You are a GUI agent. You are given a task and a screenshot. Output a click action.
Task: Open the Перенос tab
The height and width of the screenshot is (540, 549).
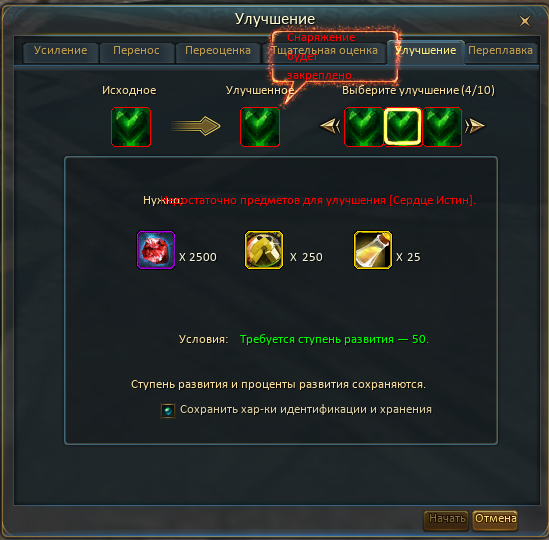click(136, 51)
